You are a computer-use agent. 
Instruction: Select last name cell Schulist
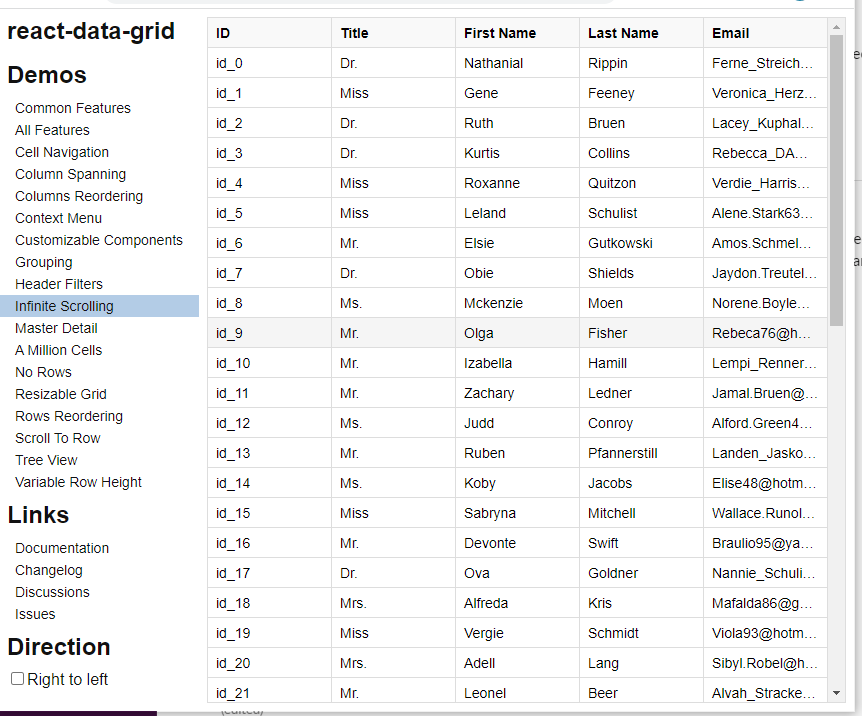pyautogui.click(x=642, y=213)
